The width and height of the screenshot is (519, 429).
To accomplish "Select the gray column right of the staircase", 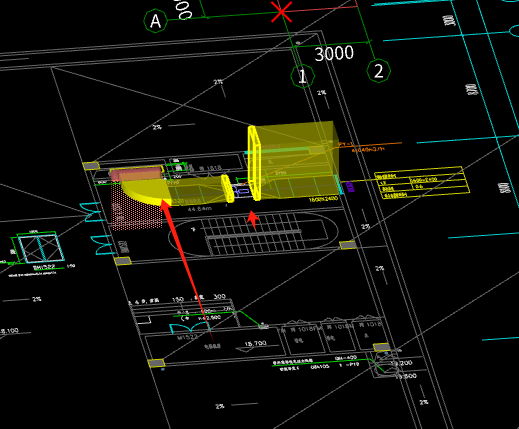I will [348, 245].
